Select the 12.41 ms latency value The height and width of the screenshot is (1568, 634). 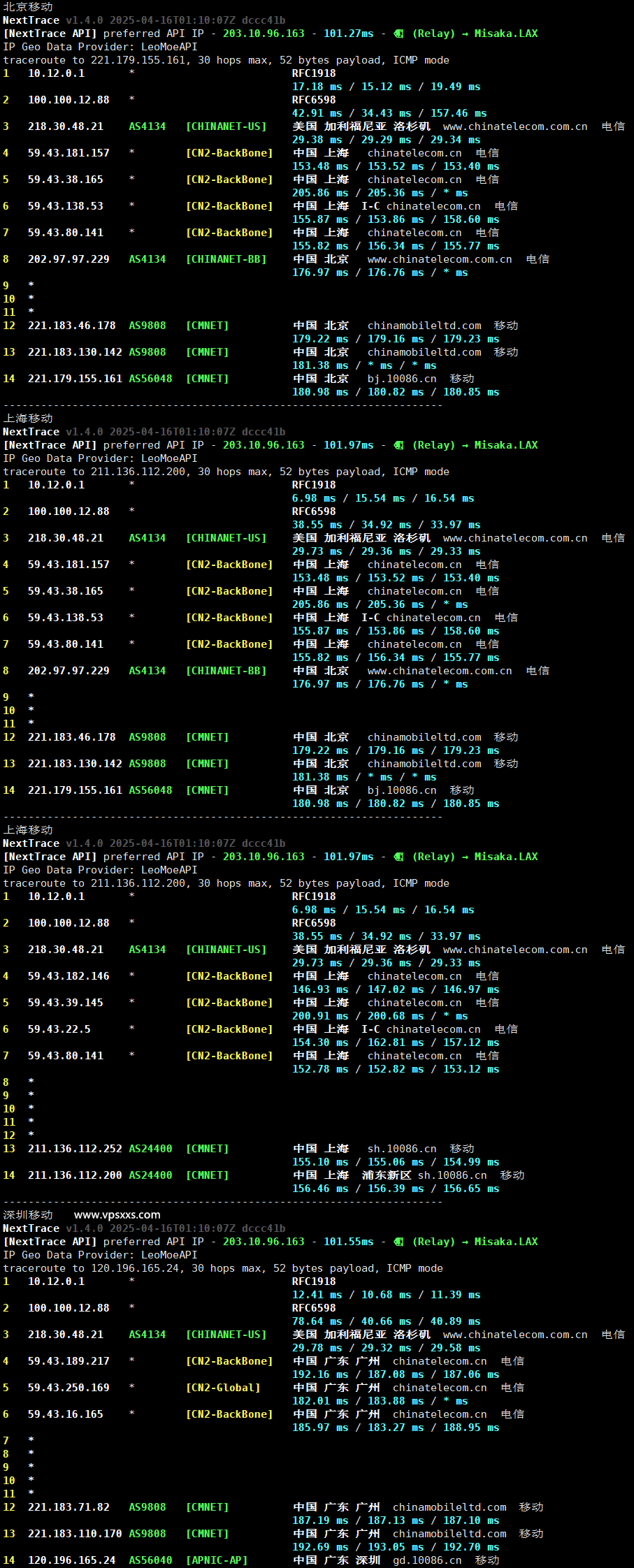317,1295
